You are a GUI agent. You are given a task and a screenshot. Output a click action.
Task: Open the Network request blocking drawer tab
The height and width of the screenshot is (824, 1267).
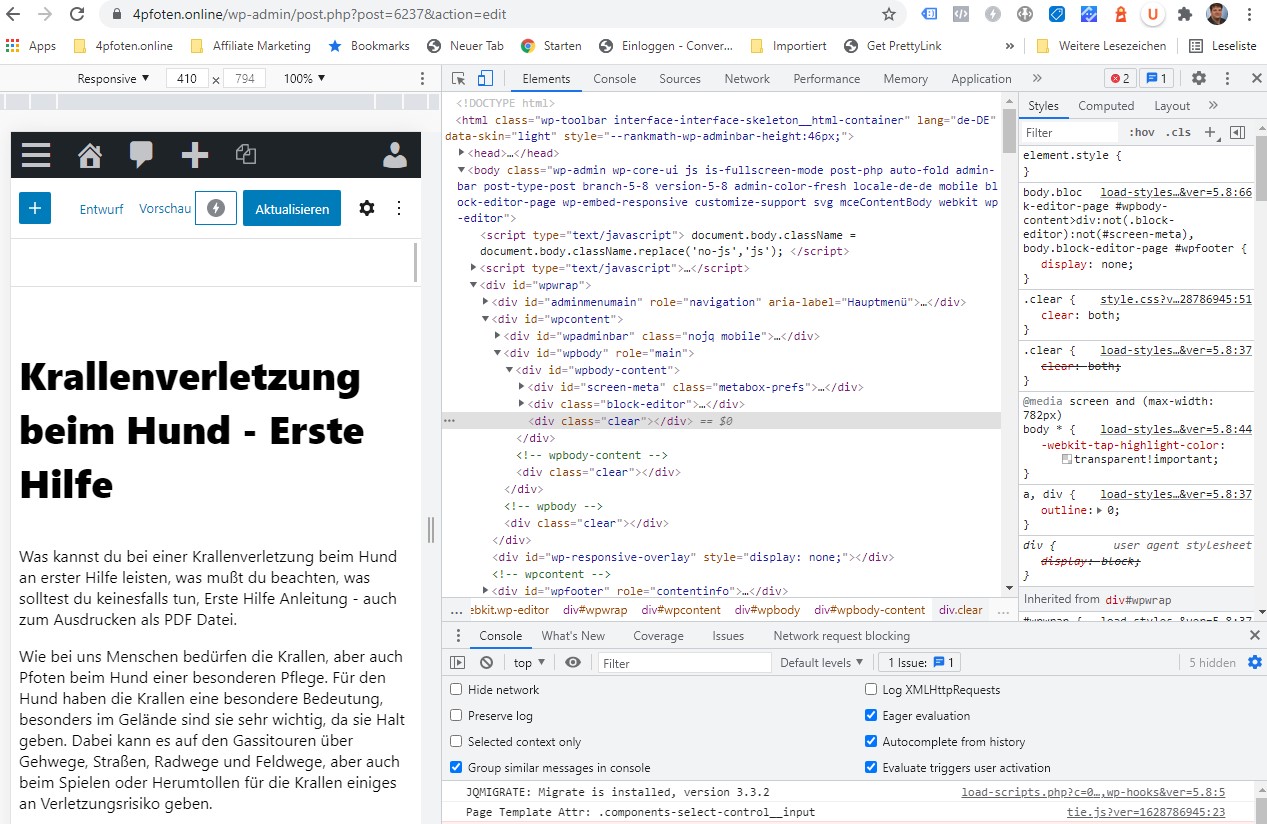tap(842, 636)
